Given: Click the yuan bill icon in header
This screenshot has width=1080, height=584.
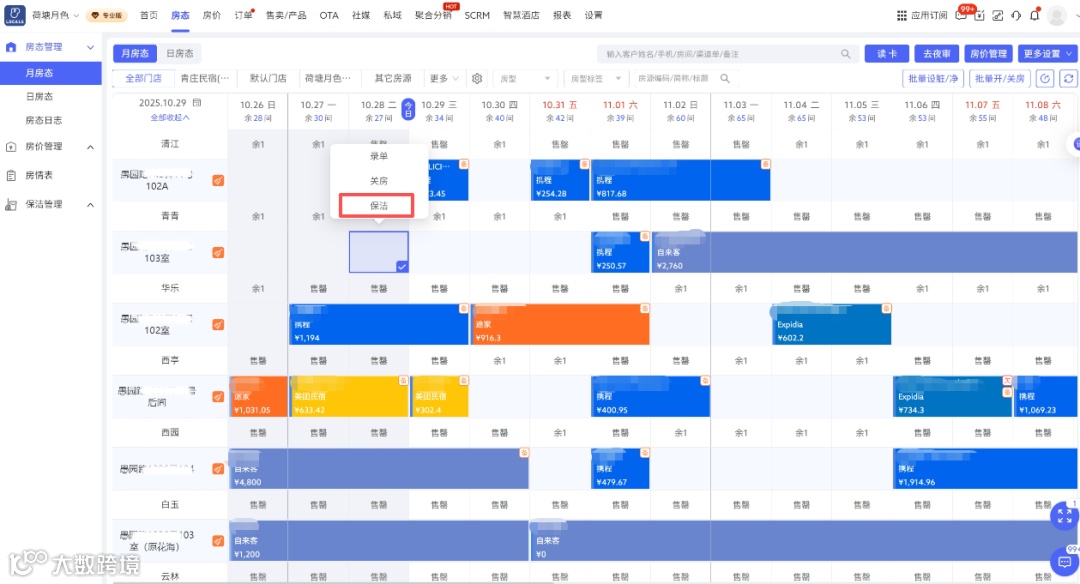Looking at the screenshot, I should pyautogui.click(x=979, y=15).
